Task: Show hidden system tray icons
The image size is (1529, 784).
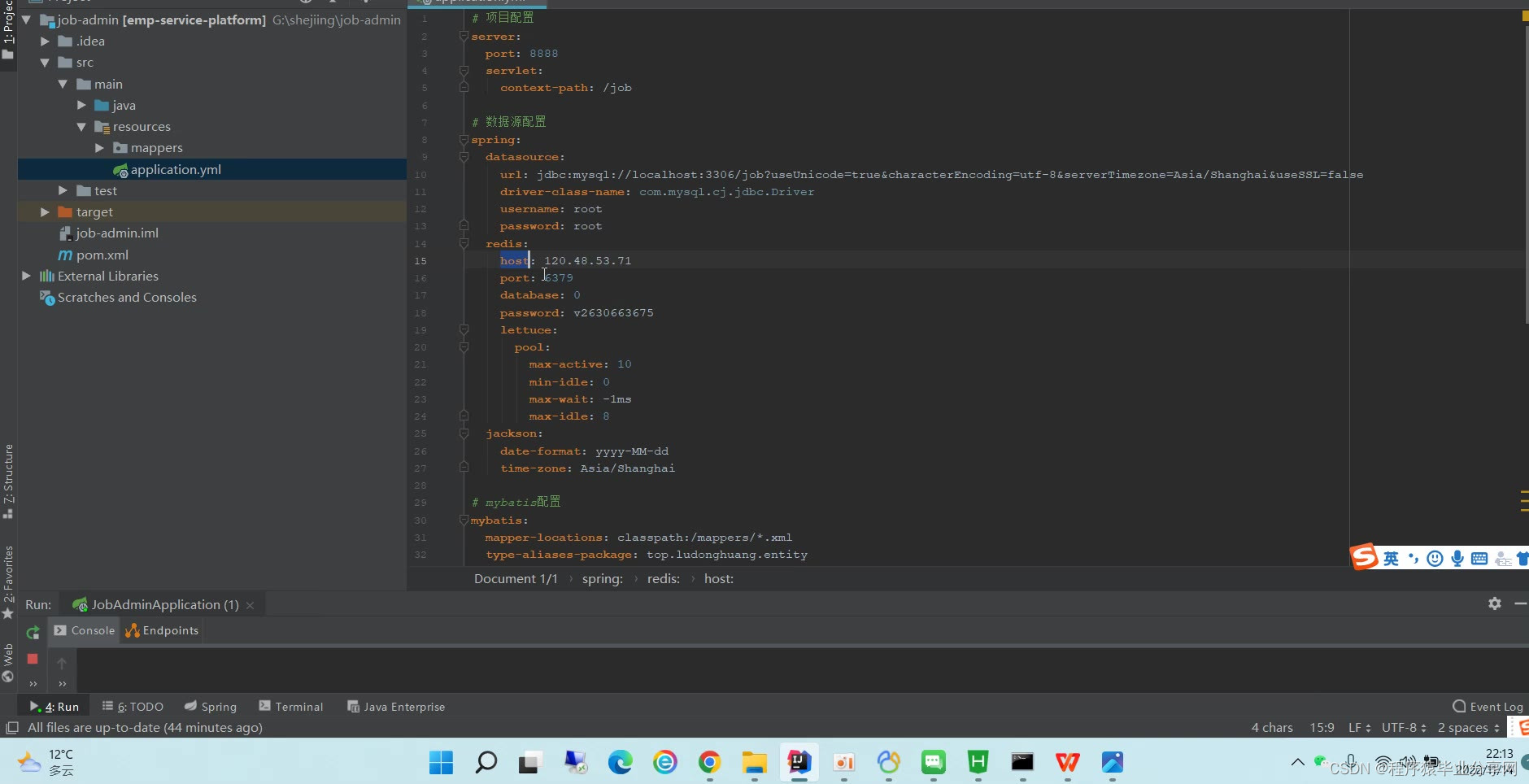Action: 1298,762
